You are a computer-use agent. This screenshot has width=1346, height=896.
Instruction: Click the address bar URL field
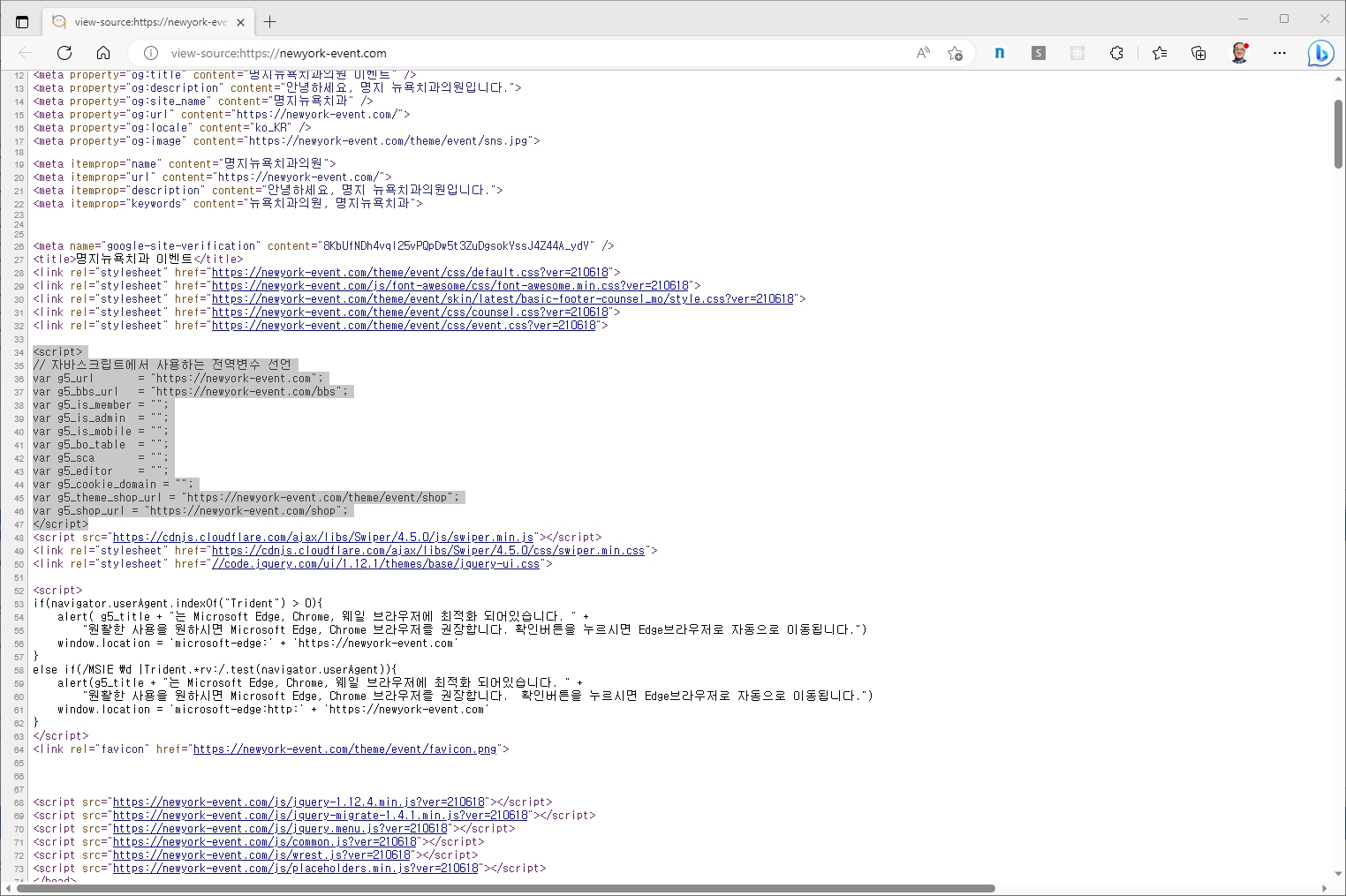[530, 53]
